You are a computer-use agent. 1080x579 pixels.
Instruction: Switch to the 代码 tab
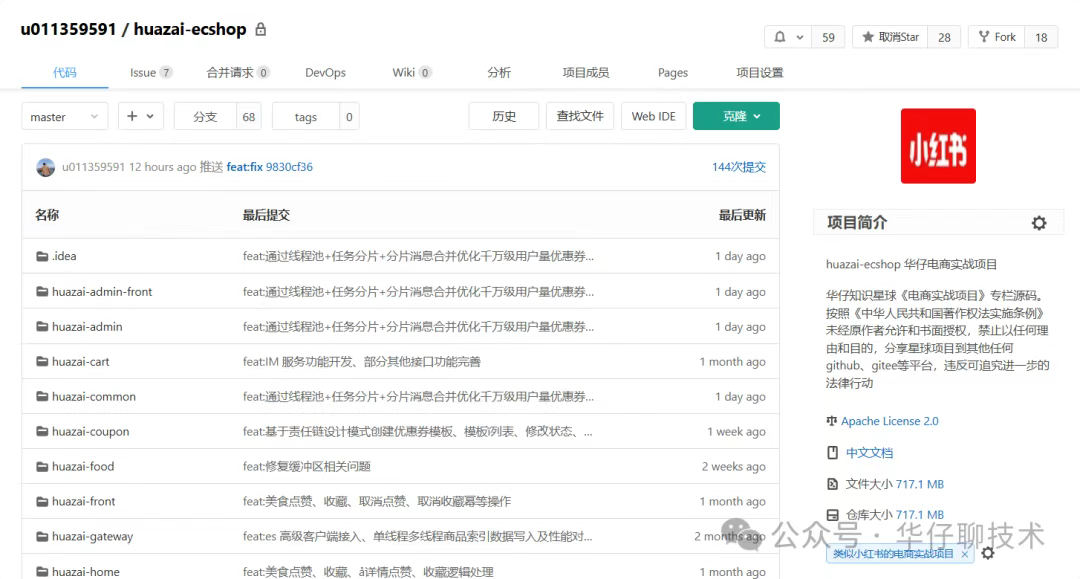pyautogui.click(x=65, y=72)
